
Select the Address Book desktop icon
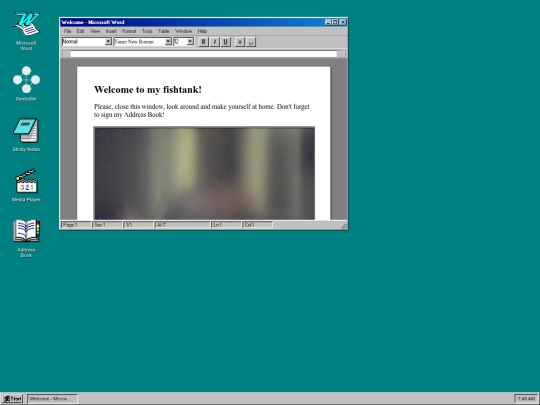click(27, 238)
